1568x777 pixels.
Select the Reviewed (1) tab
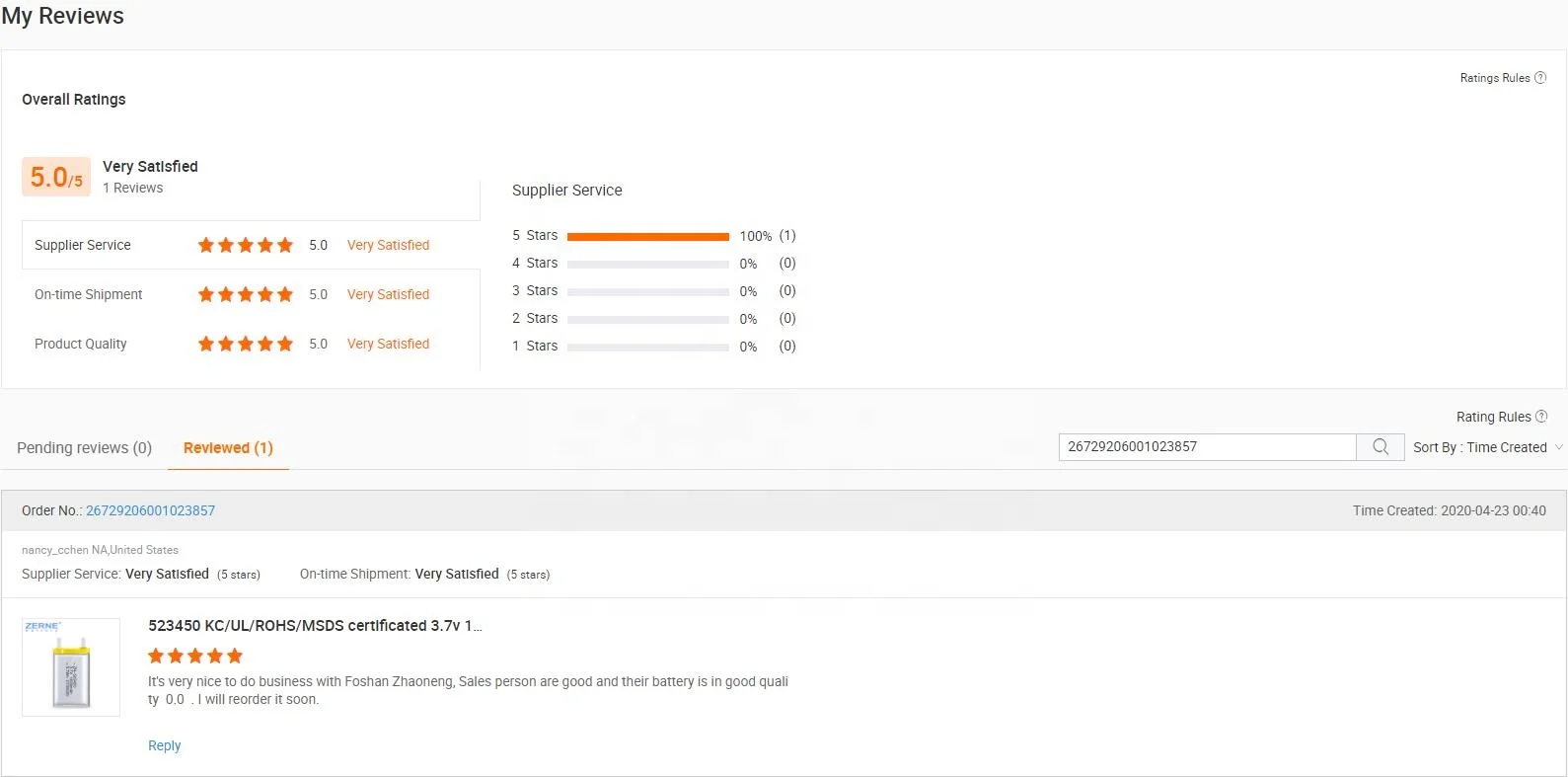click(x=228, y=448)
